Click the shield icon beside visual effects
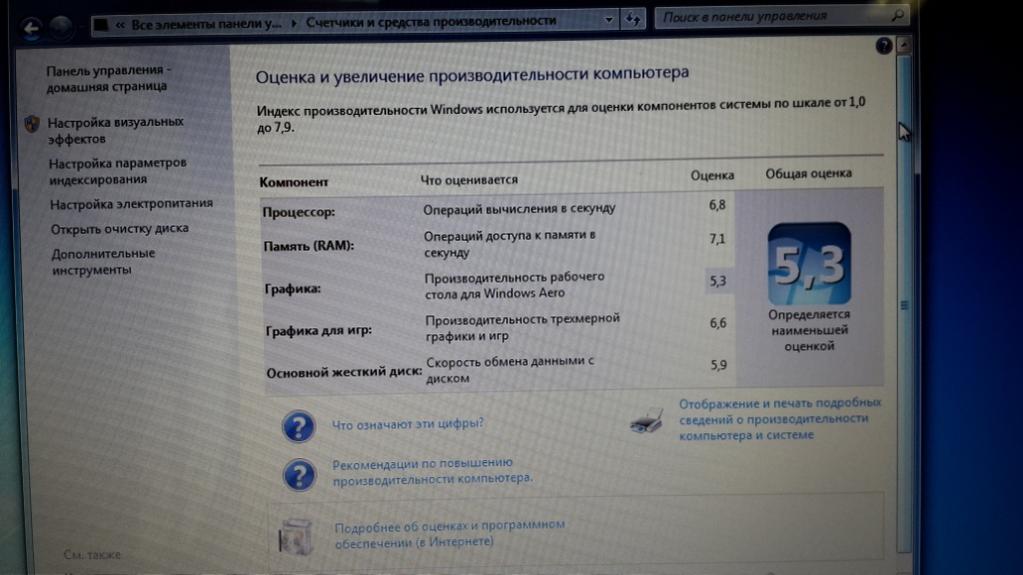This screenshot has width=1023, height=575. click(x=31, y=124)
